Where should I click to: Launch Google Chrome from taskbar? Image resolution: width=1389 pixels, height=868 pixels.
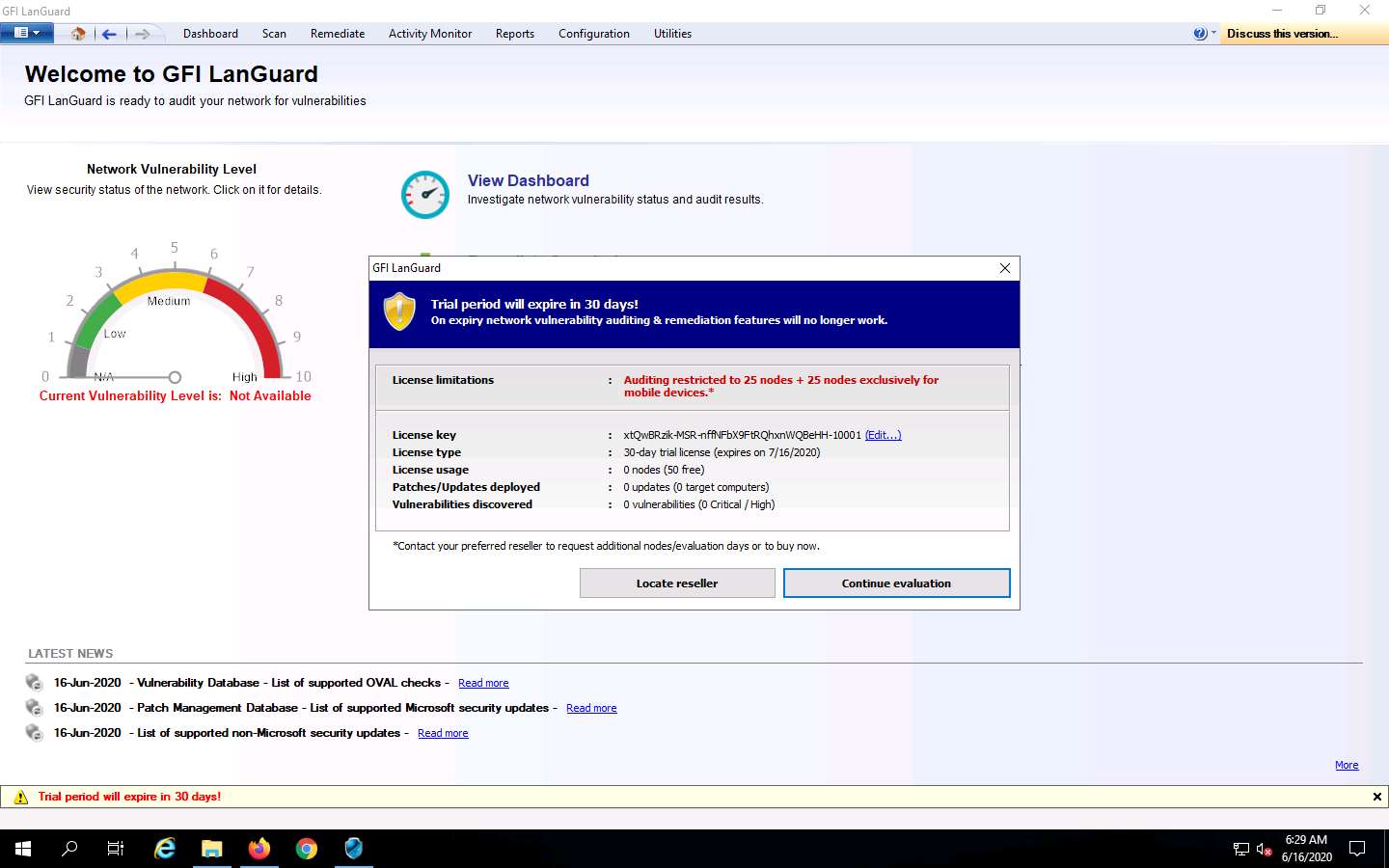point(307,849)
